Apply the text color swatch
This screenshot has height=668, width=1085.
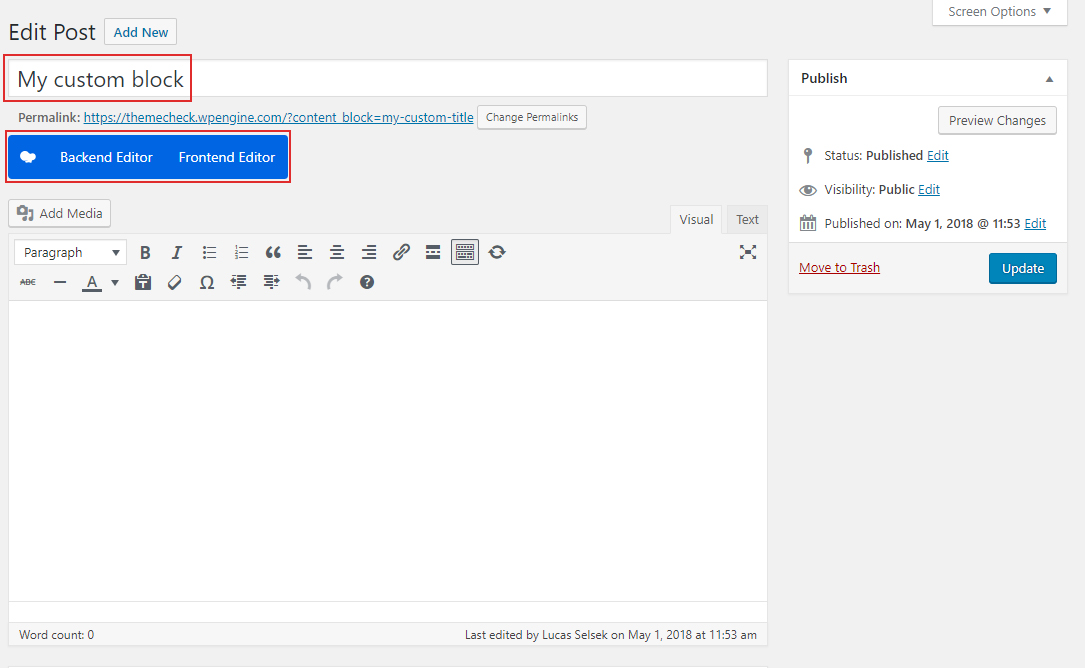click(92, 283)
